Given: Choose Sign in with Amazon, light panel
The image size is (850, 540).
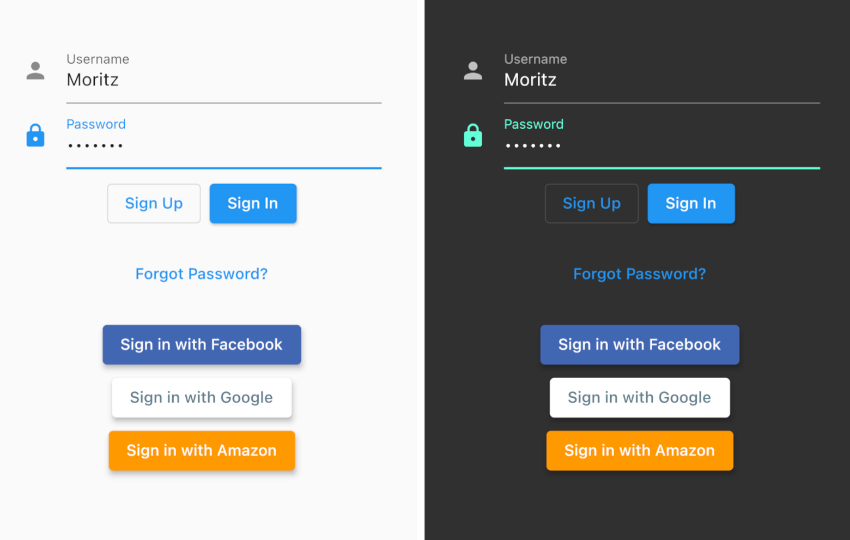Looking at the screenshot, I should coord(202,451).
